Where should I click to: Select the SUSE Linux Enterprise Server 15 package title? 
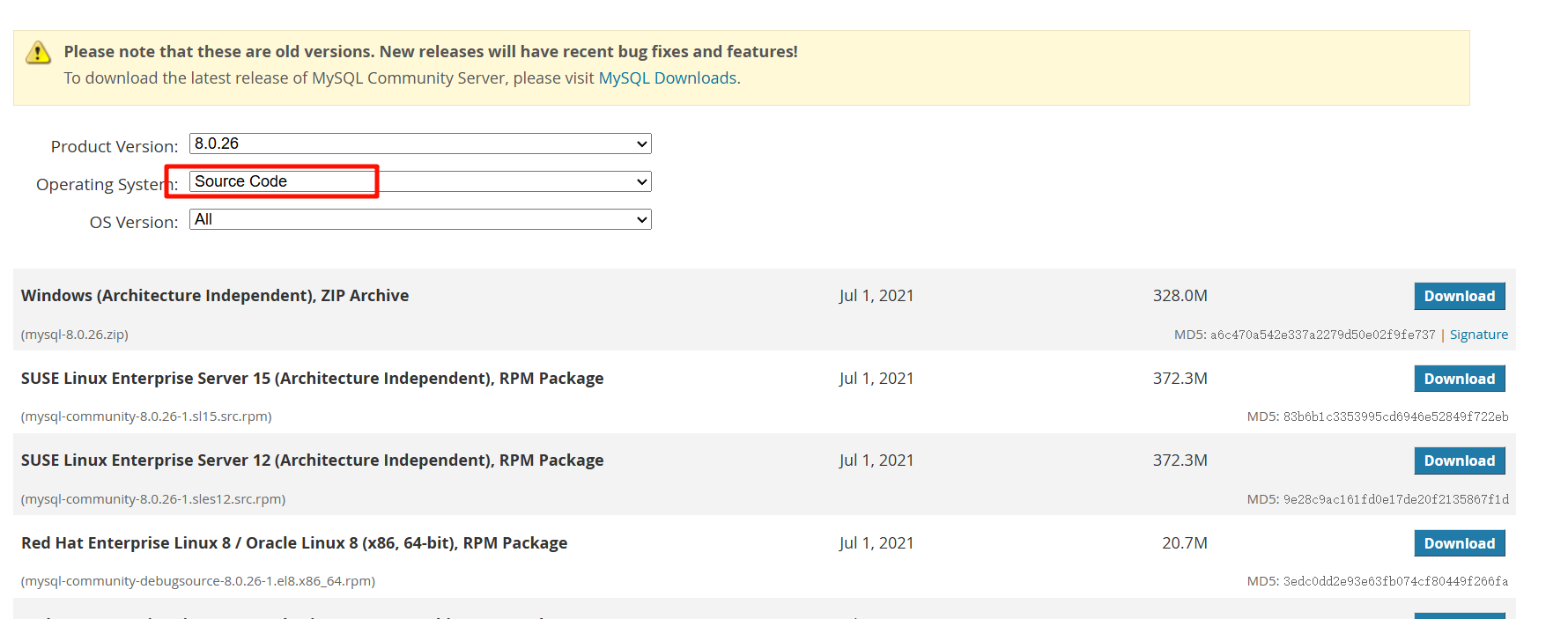coord(312,379)
